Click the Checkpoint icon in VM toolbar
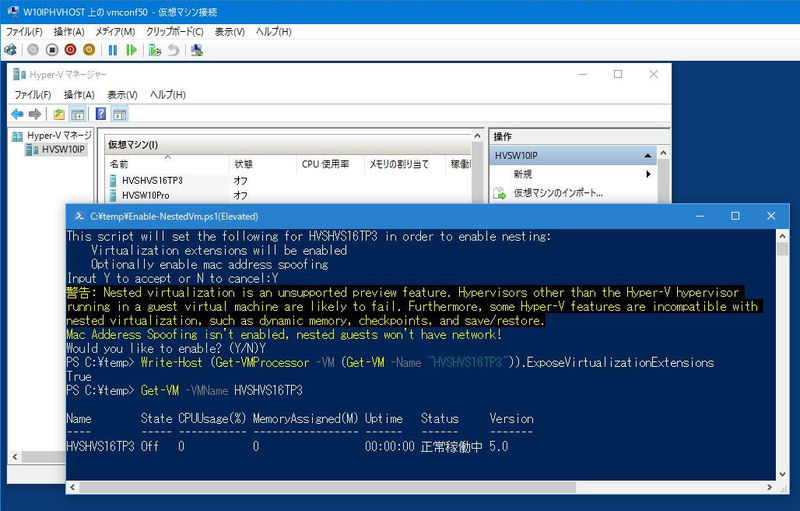This screenshot has width=800, height=511. [x=155, y=50]
